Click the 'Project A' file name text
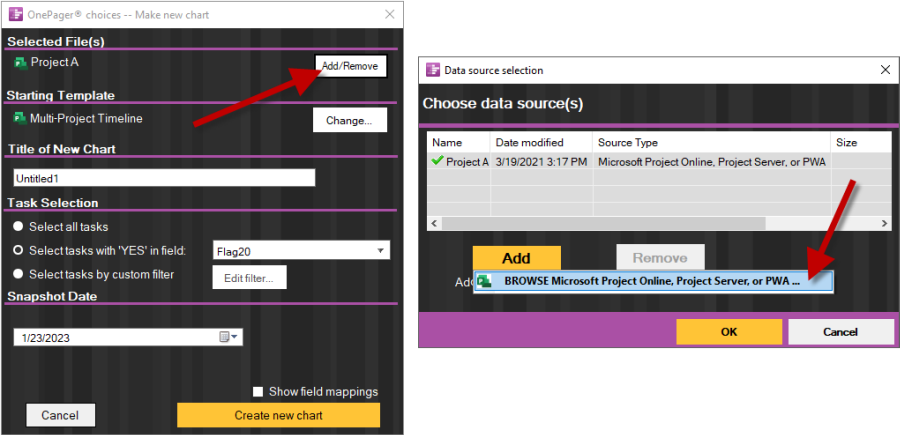The height and width of the screenshot is (435, 900). (55, 63)
